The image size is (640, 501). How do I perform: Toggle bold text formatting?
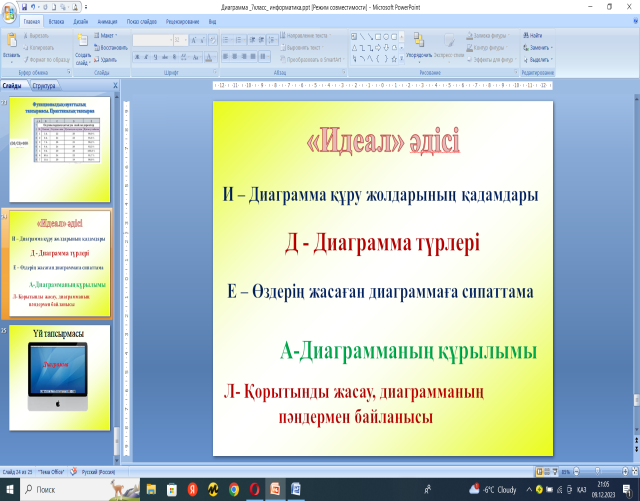pos(138,57)
